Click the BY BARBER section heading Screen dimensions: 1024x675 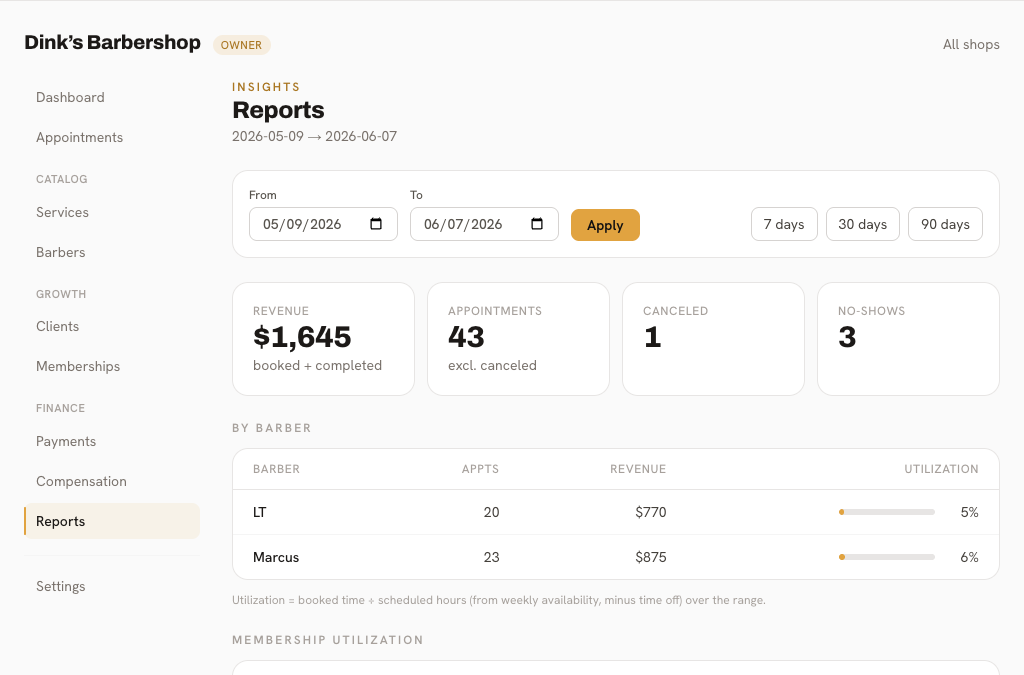[x=272, y=428]
